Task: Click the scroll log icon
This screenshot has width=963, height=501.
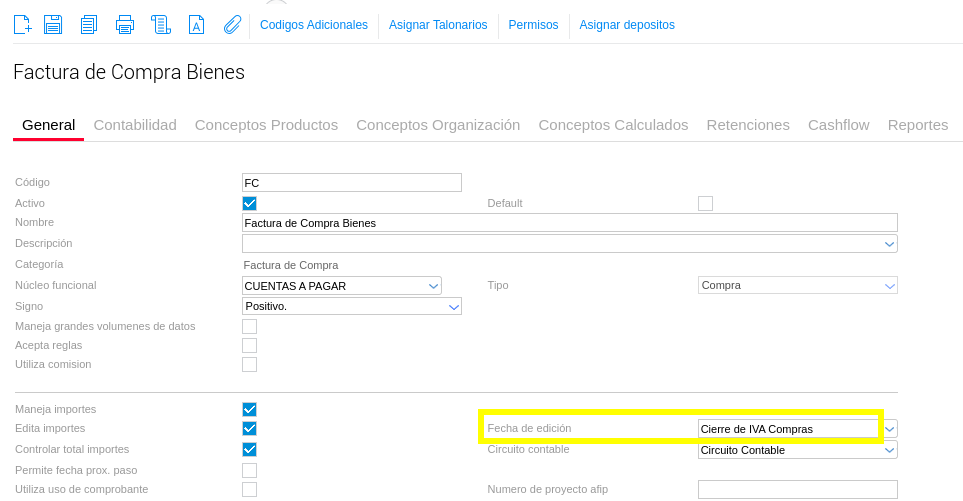Action: click(161, 25)
